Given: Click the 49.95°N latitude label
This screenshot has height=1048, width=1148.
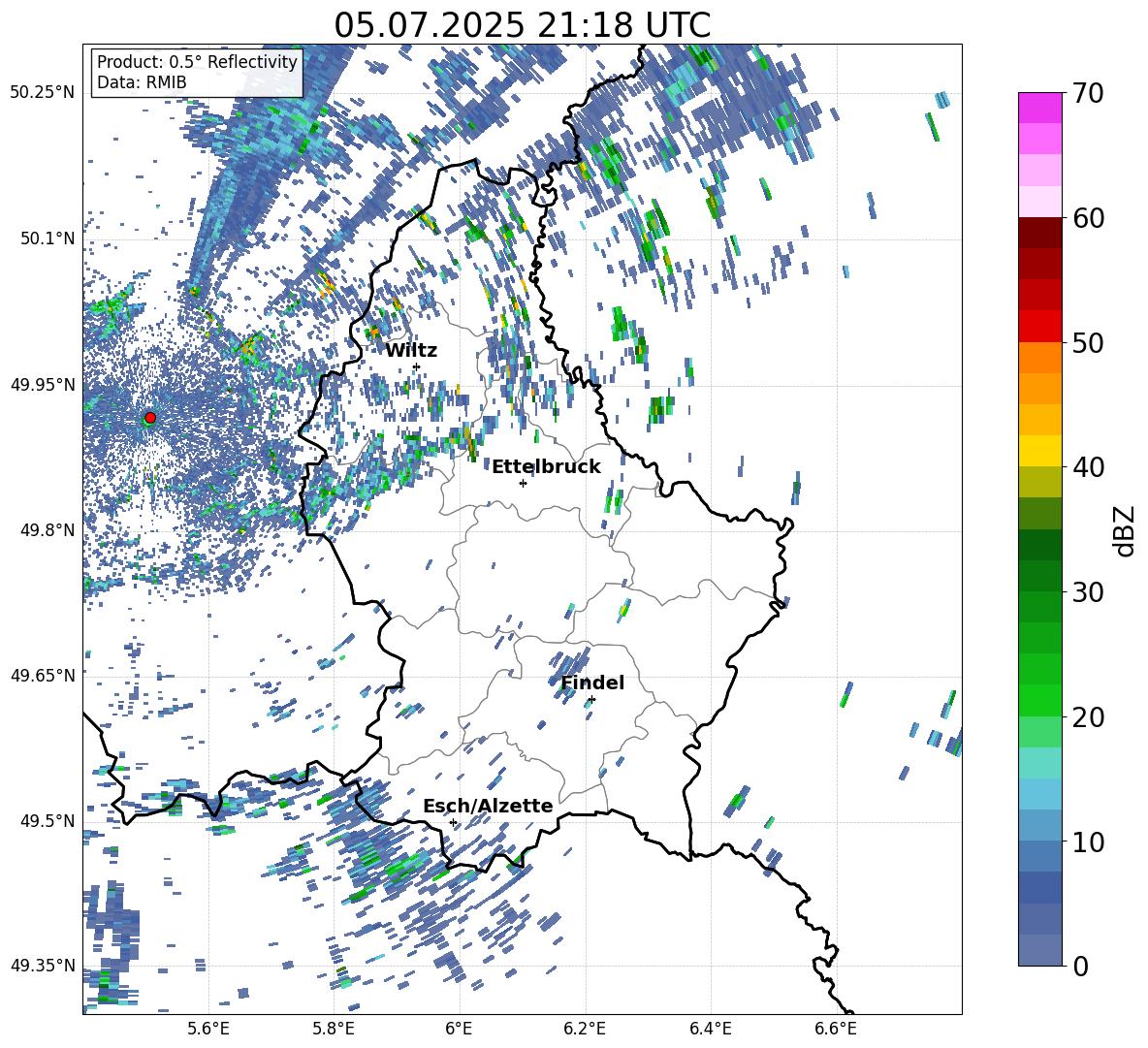Looking at the screenshot, I should [43, 385].
